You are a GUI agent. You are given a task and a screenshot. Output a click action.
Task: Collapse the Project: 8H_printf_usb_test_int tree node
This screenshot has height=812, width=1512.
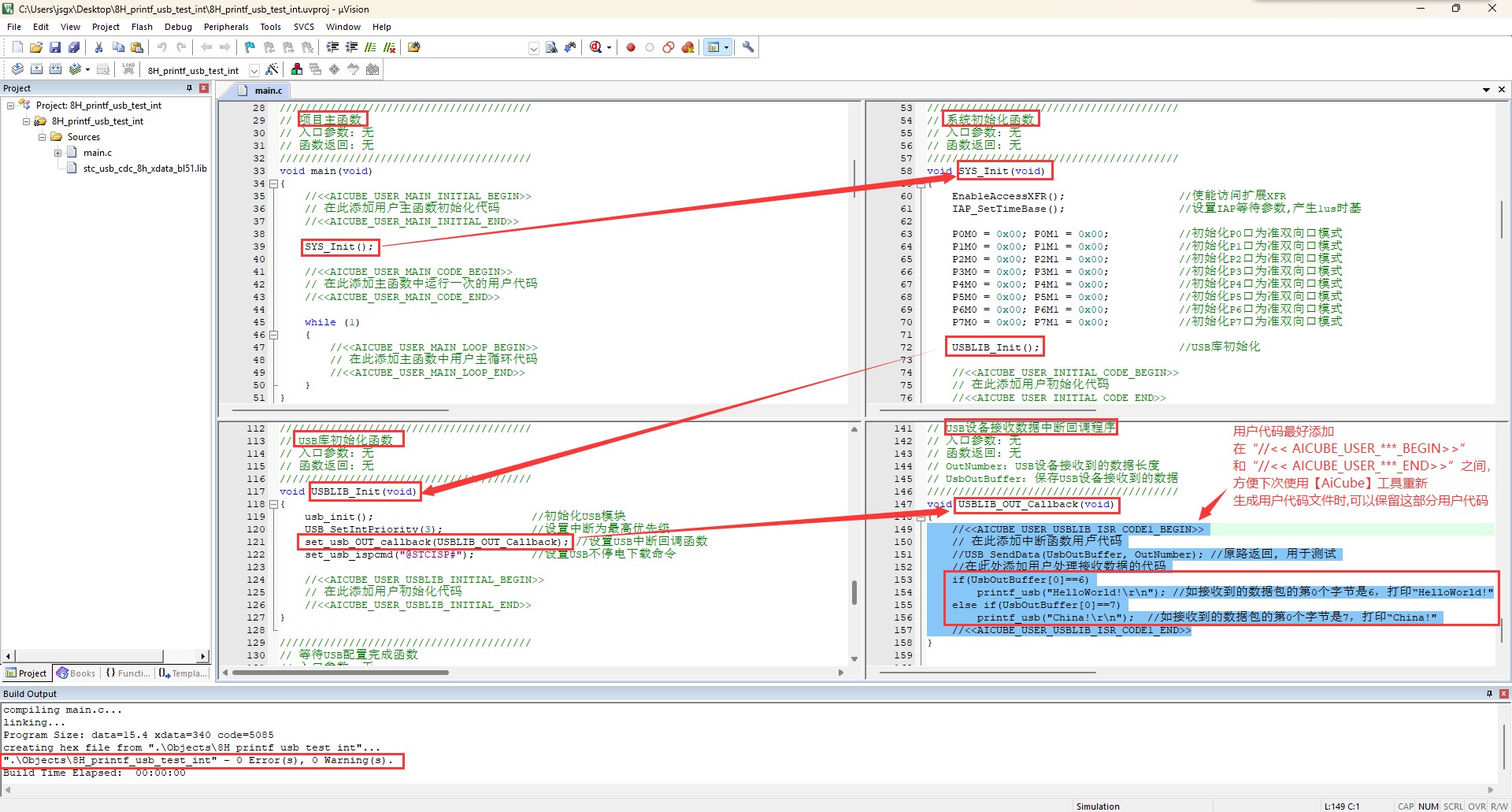tap(10, 106)
